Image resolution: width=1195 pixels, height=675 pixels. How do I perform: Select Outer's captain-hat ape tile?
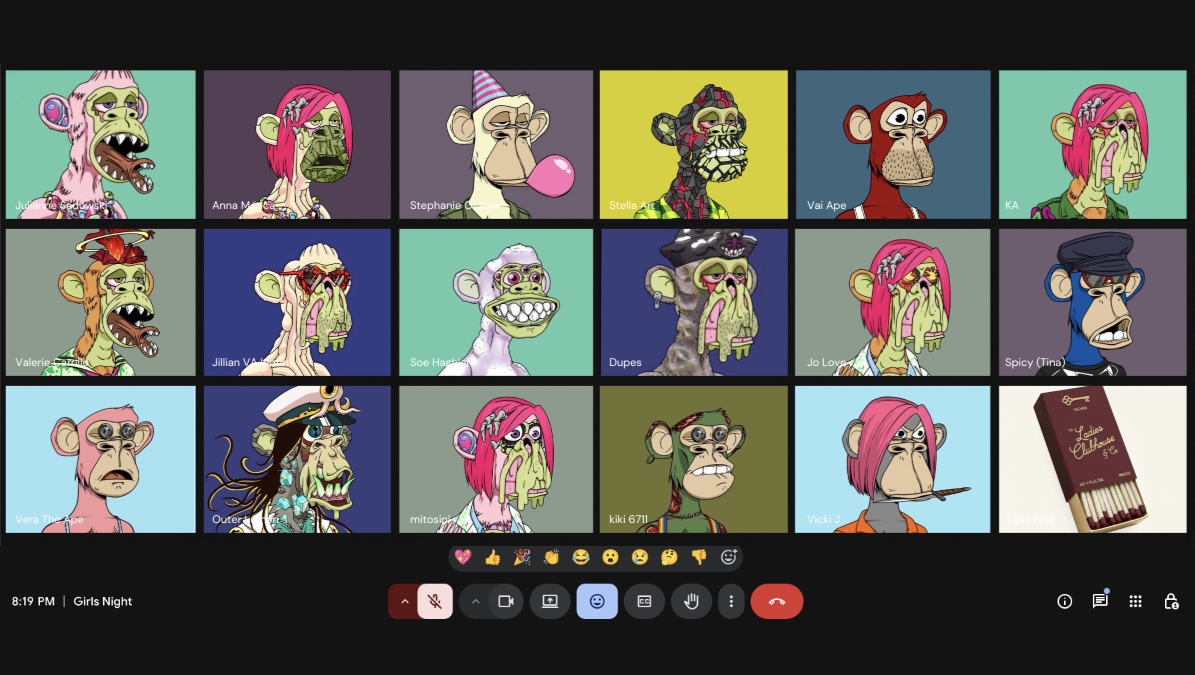[x=297, y=459]
